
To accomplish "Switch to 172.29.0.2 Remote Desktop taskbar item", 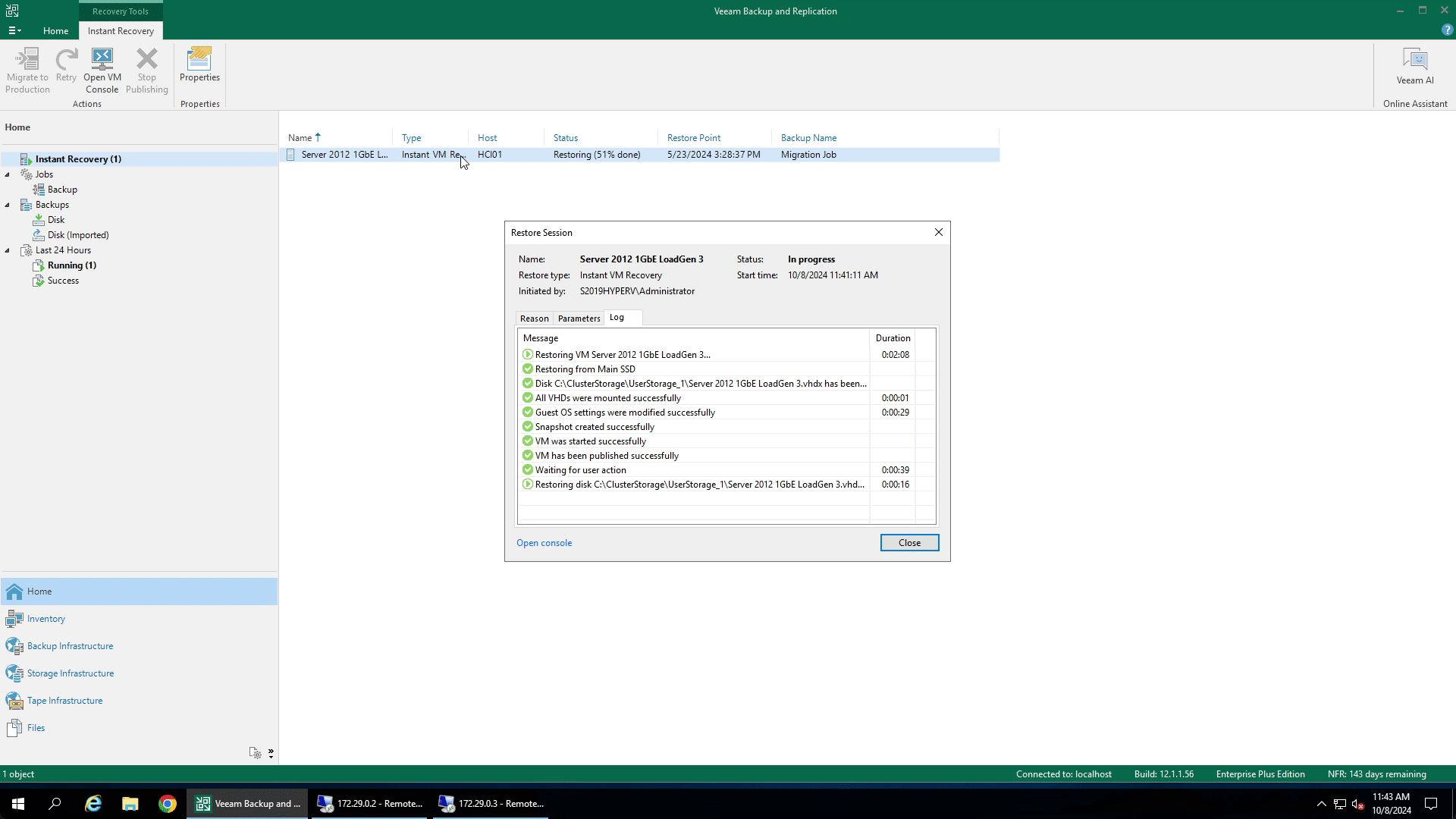I will coord(369,804).
